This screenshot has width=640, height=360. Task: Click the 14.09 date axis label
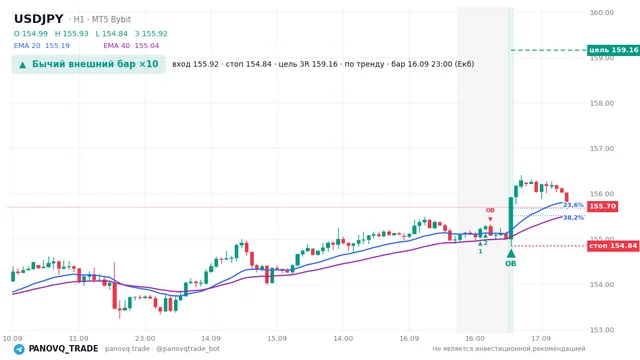(x=211, y=338)
